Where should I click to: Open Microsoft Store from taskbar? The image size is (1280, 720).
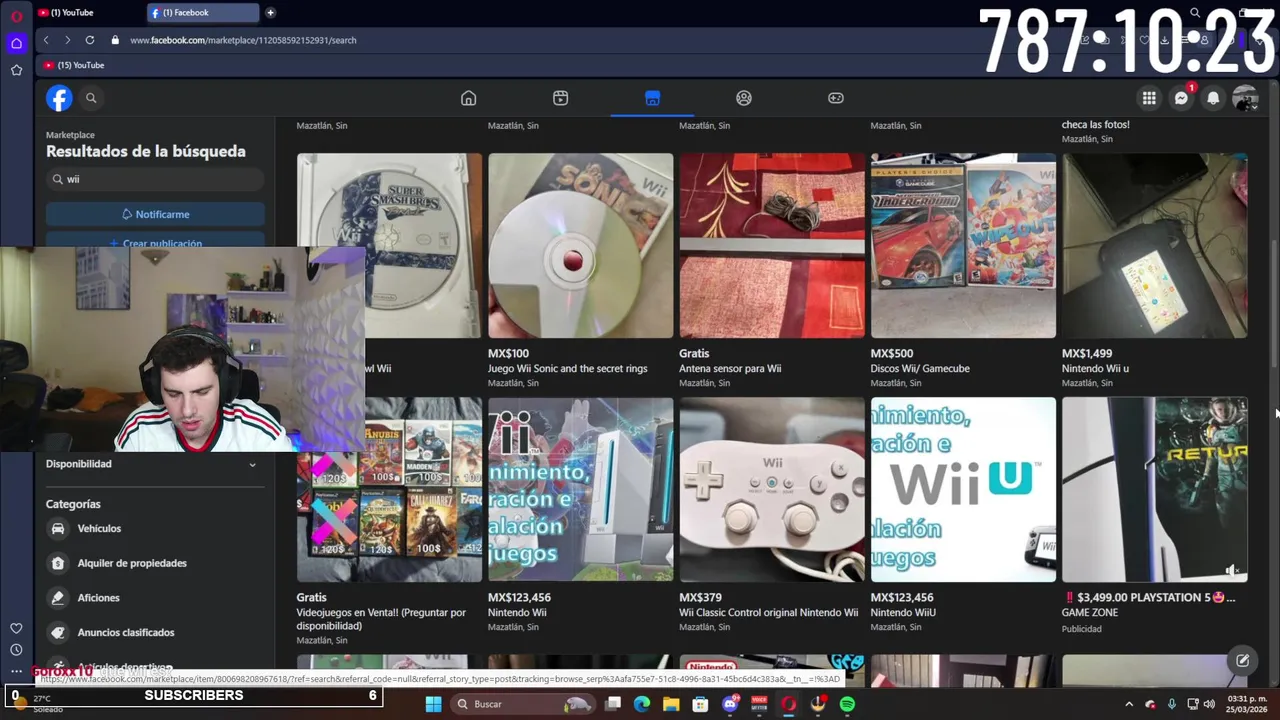coord(700,704)
